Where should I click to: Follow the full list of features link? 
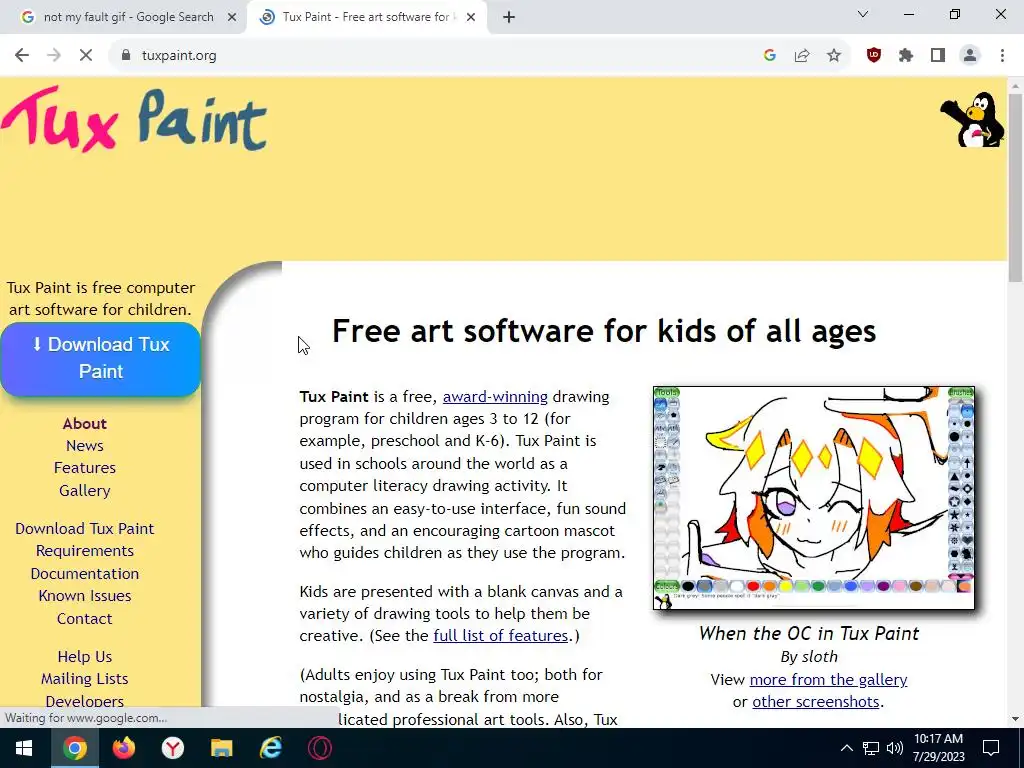point(500,635)
